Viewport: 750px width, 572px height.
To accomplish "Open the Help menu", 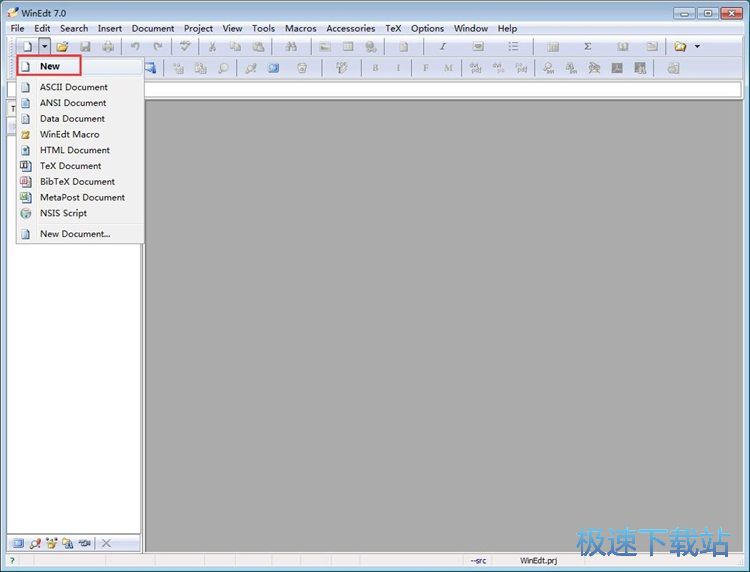I will tap(507, 29).
